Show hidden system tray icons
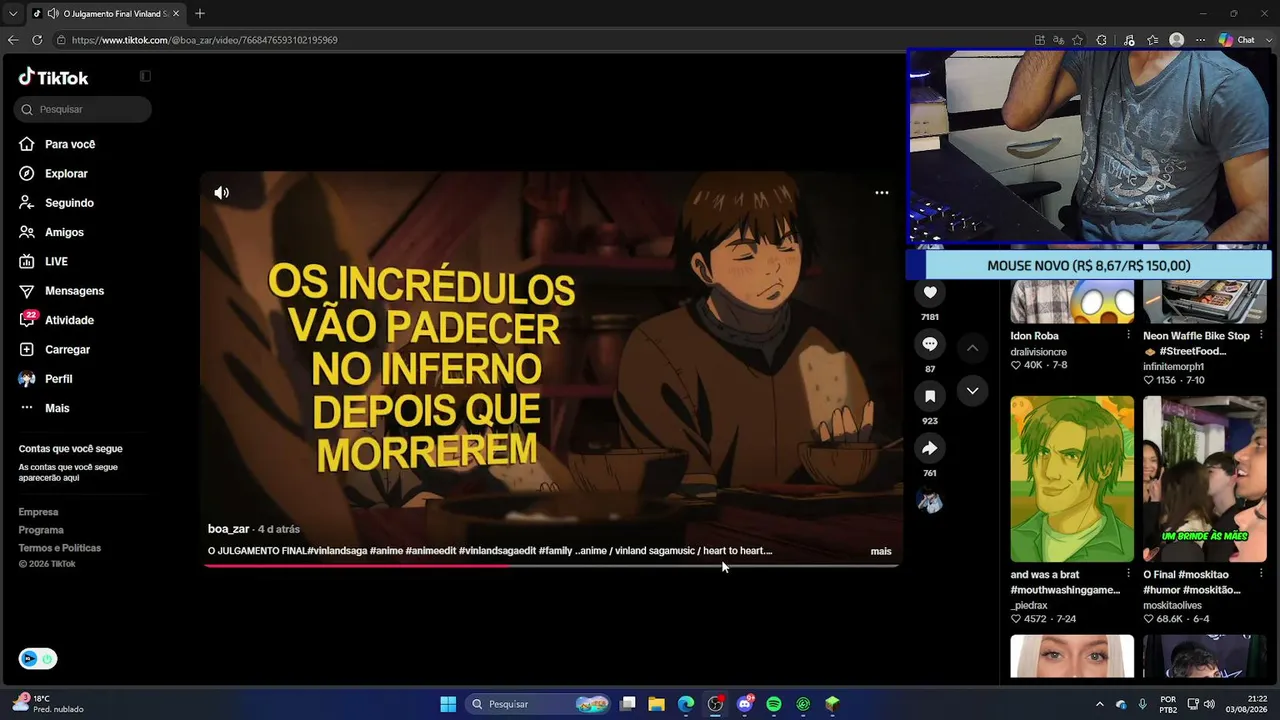Screen dimensions: 1280x720 tap(1100, 704)
